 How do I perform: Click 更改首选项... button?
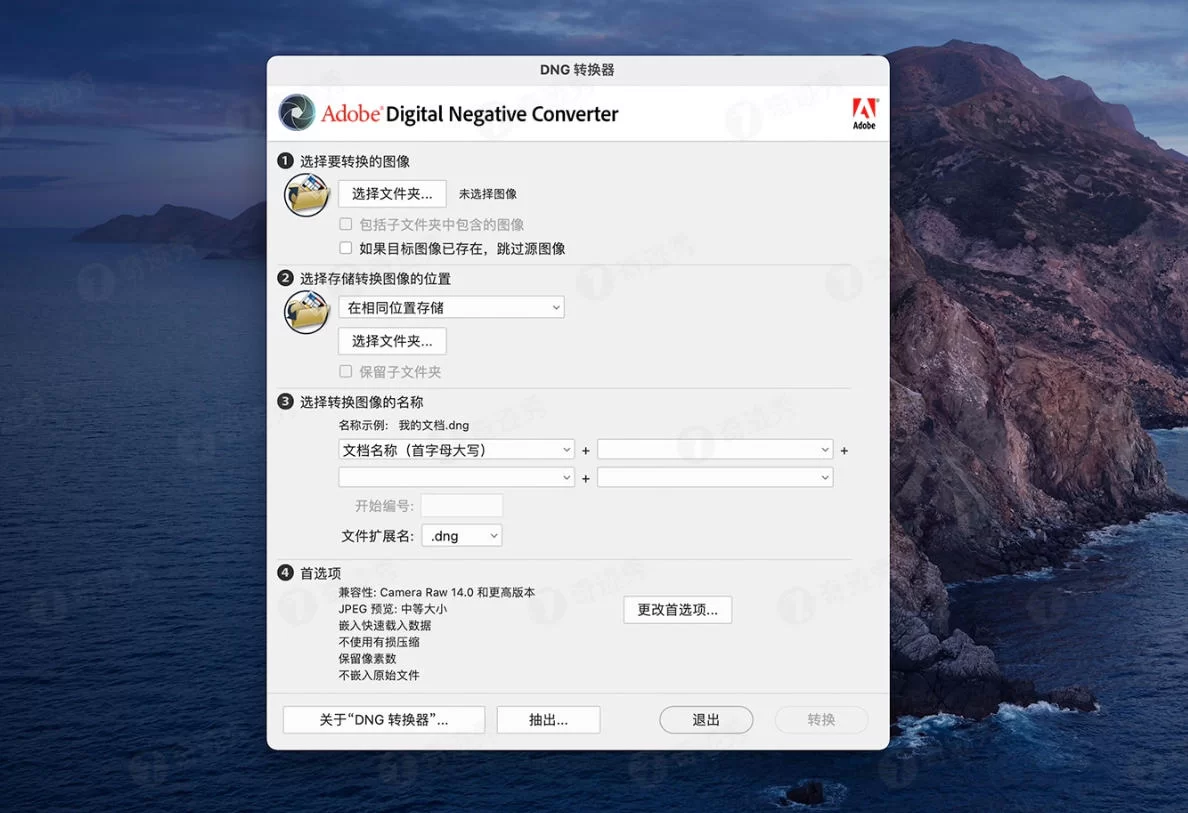[677, 610]
